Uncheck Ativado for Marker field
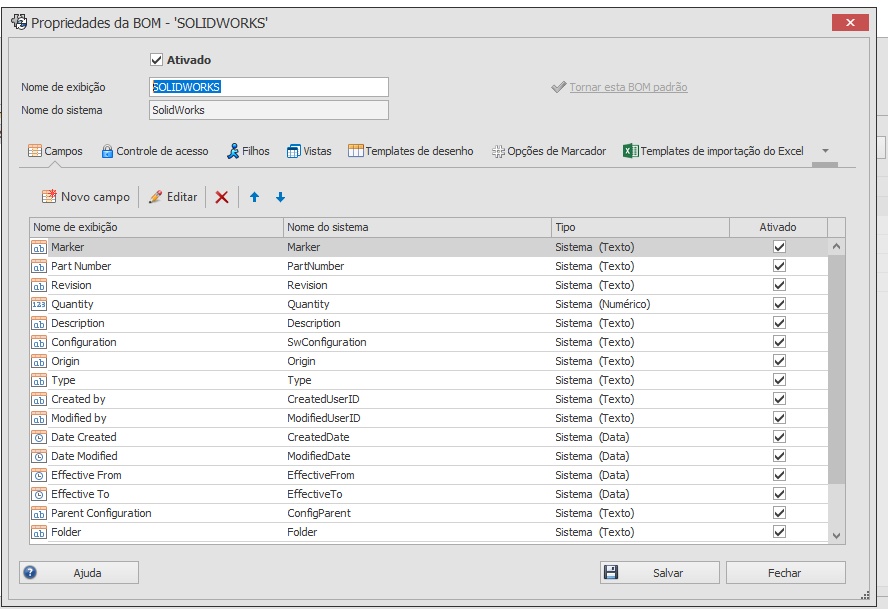 (x=779, y=247)
